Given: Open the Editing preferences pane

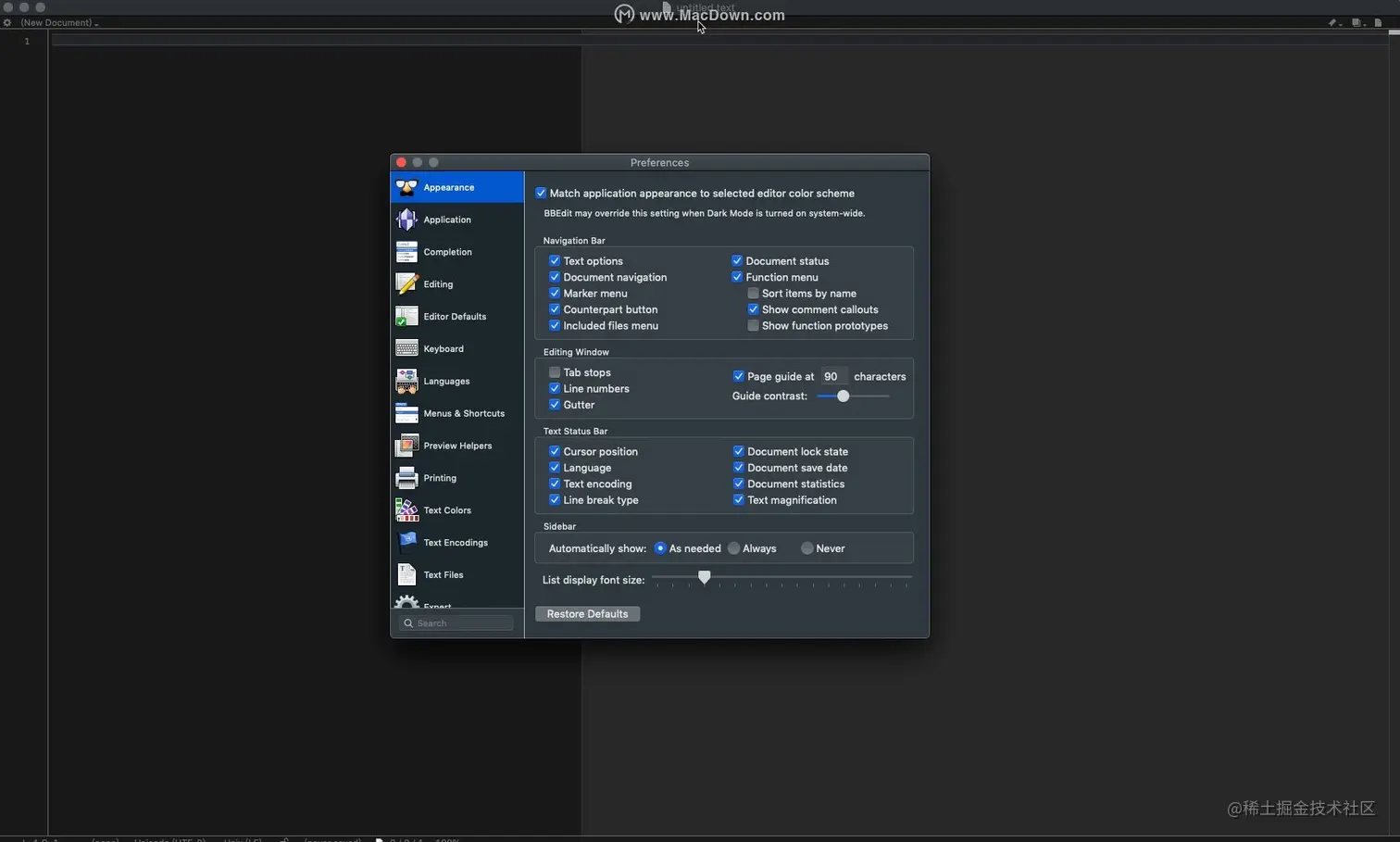Looking at the screenshot, I should tap(457, 284).
